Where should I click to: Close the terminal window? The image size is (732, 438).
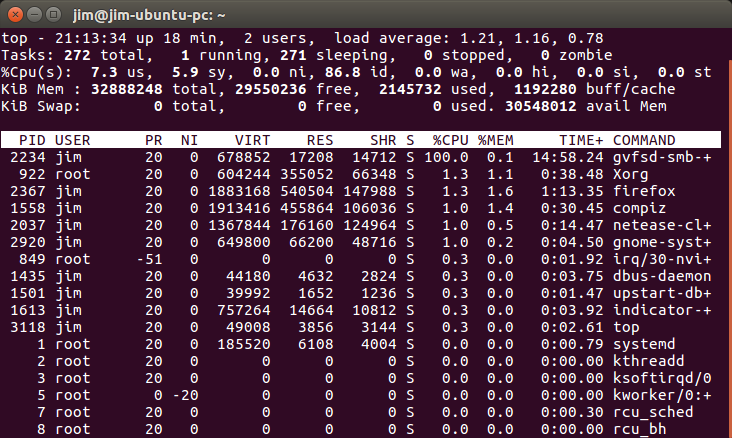[x=15, y=15]
